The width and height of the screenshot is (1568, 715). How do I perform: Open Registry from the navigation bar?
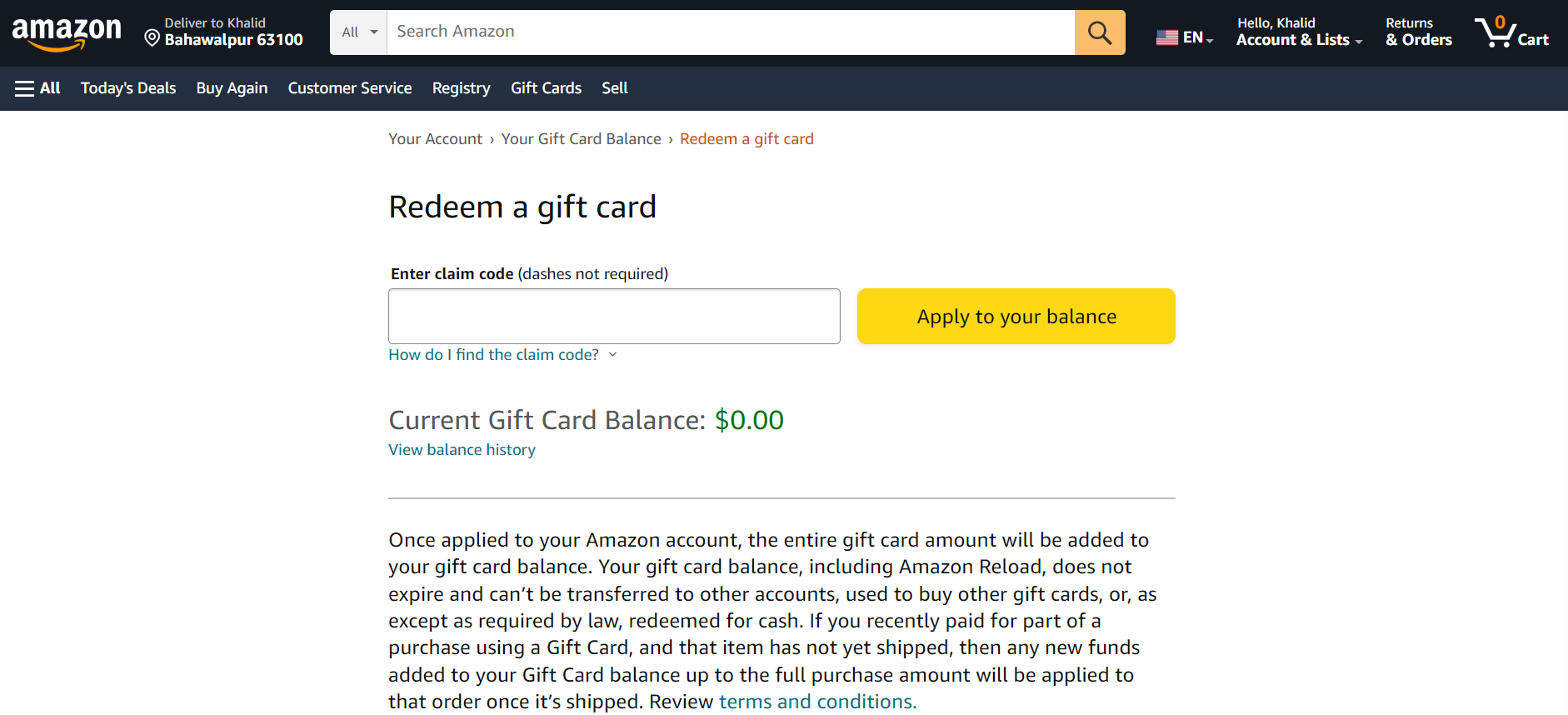coord(461,88)
